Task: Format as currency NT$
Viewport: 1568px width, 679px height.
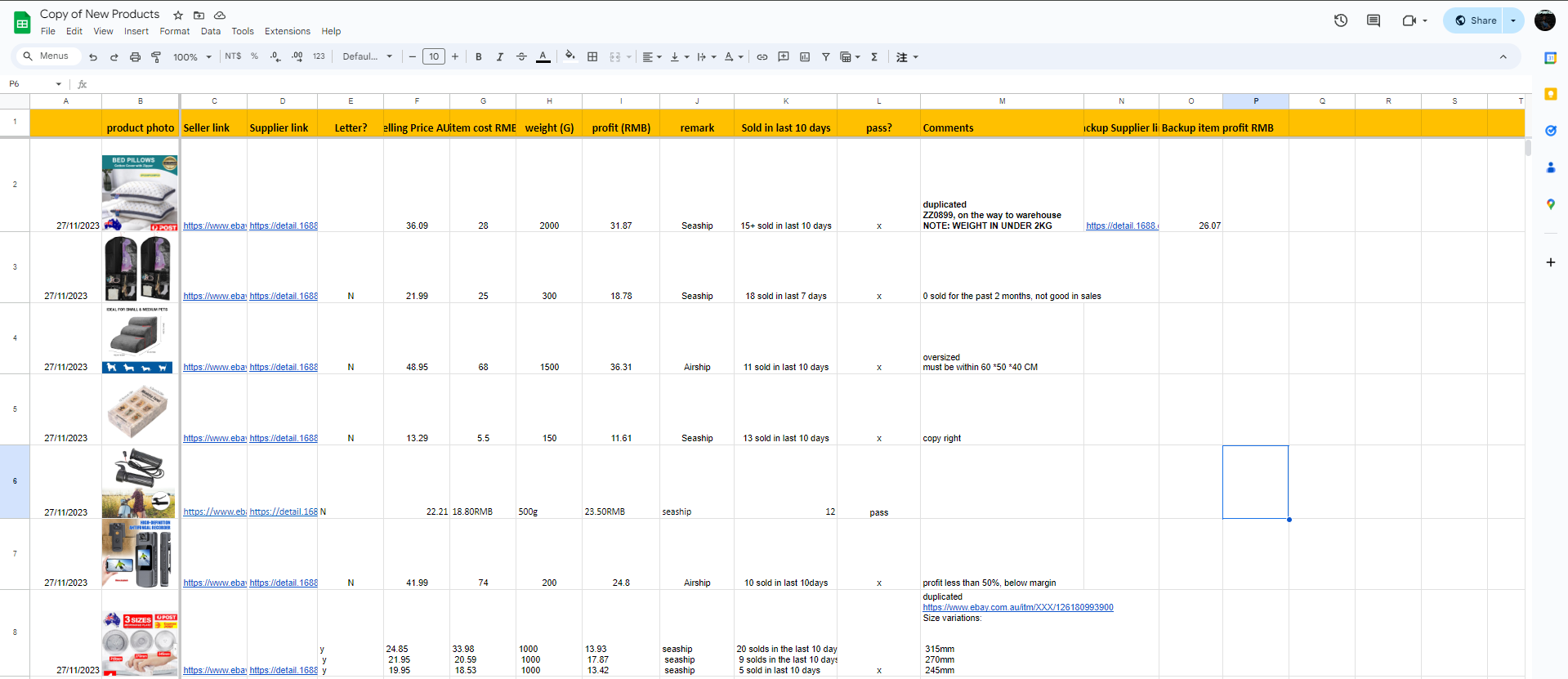Action: 233,56
